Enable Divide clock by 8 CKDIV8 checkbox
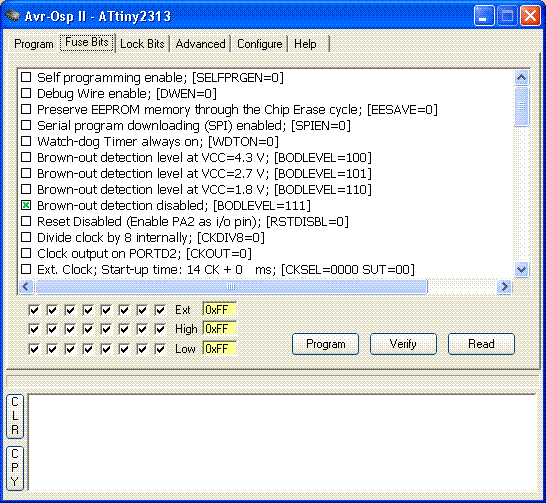546x503 pixels. tap(26, 237)
